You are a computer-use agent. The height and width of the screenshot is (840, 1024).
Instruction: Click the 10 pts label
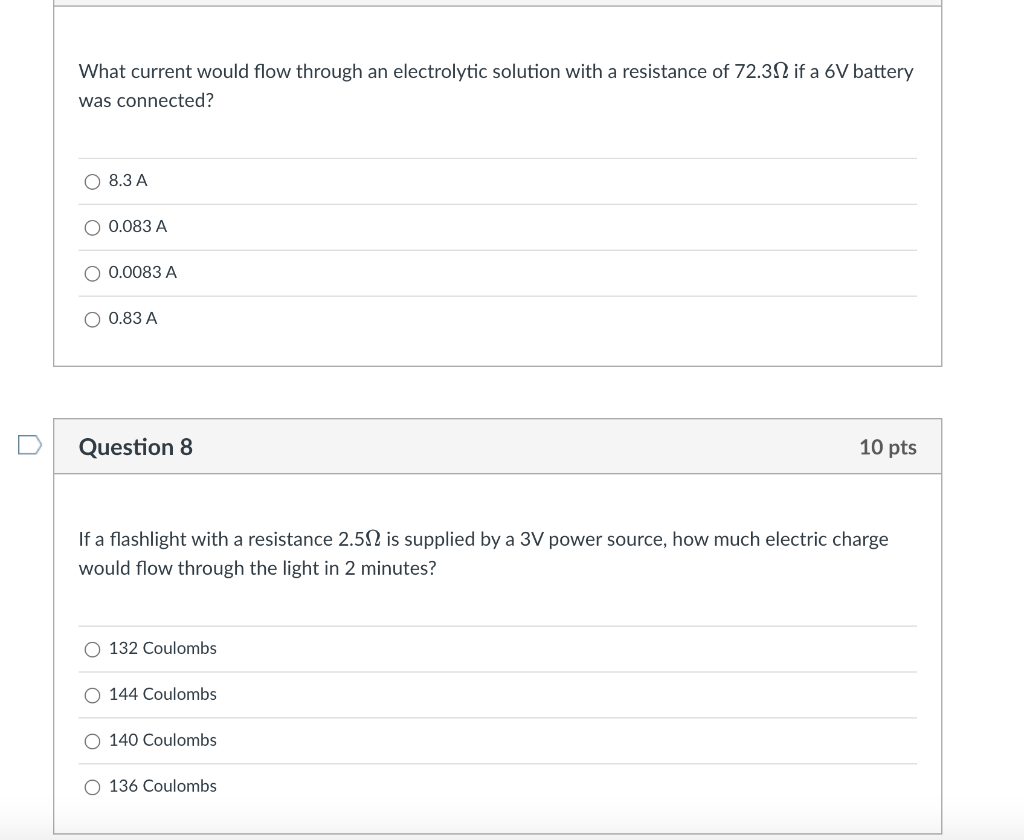pyautogui.click(x=887, y=447)
